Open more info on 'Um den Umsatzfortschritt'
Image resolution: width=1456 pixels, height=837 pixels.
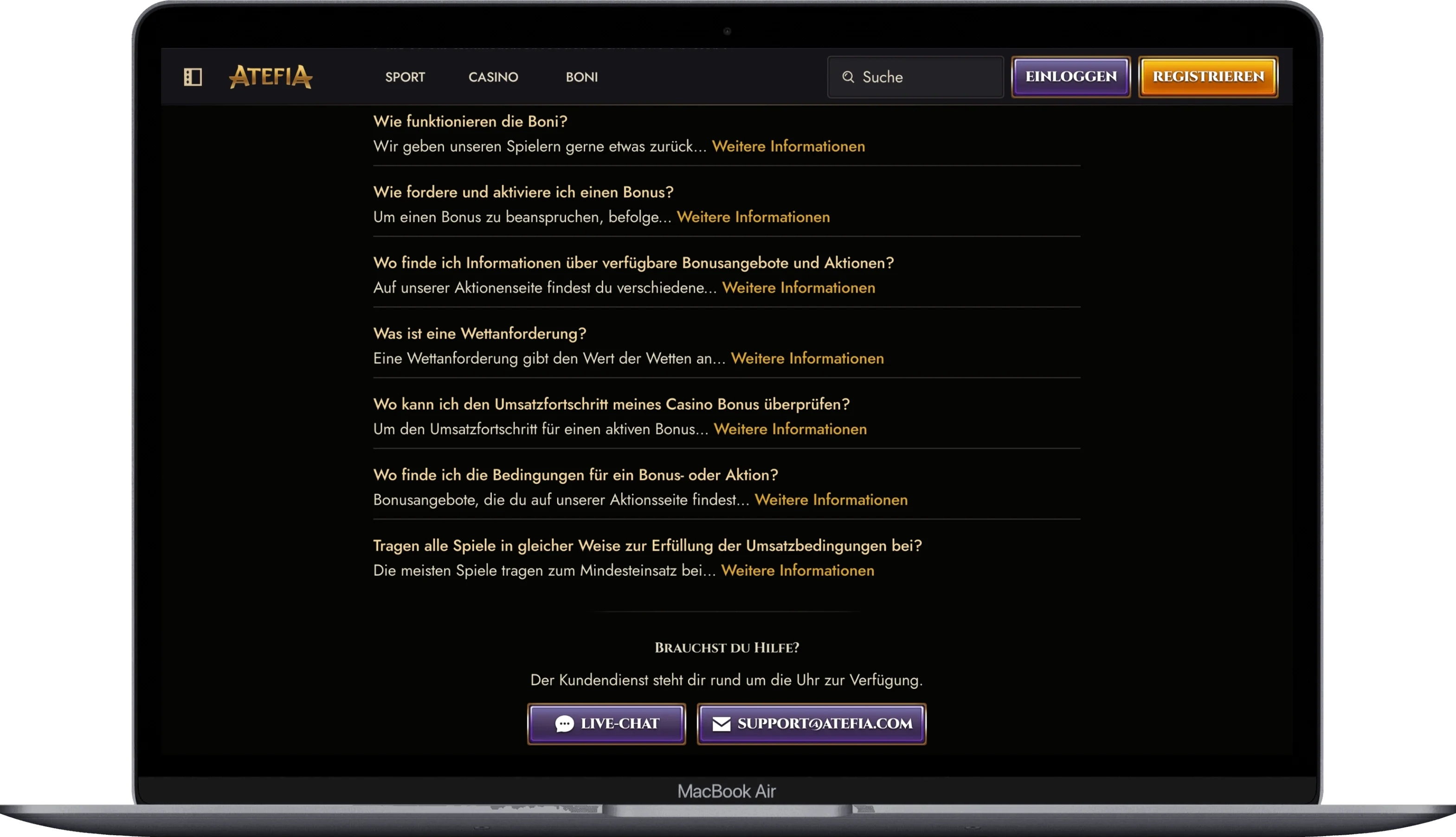790,429
